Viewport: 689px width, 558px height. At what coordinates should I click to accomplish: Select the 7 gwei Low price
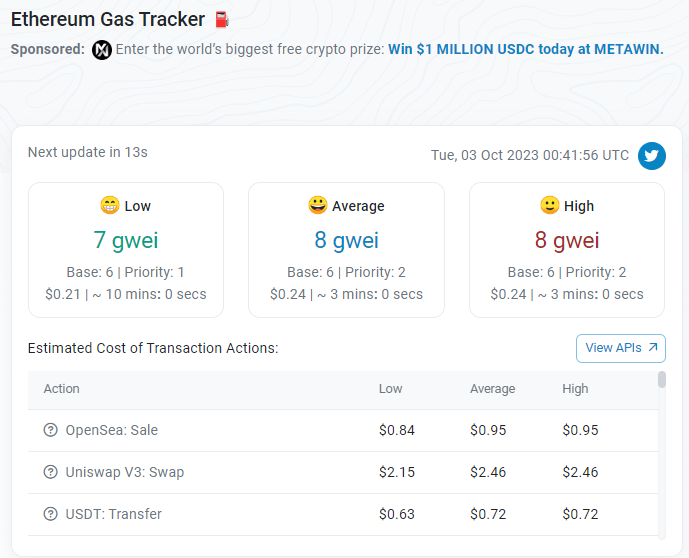(x=126, y=240)
